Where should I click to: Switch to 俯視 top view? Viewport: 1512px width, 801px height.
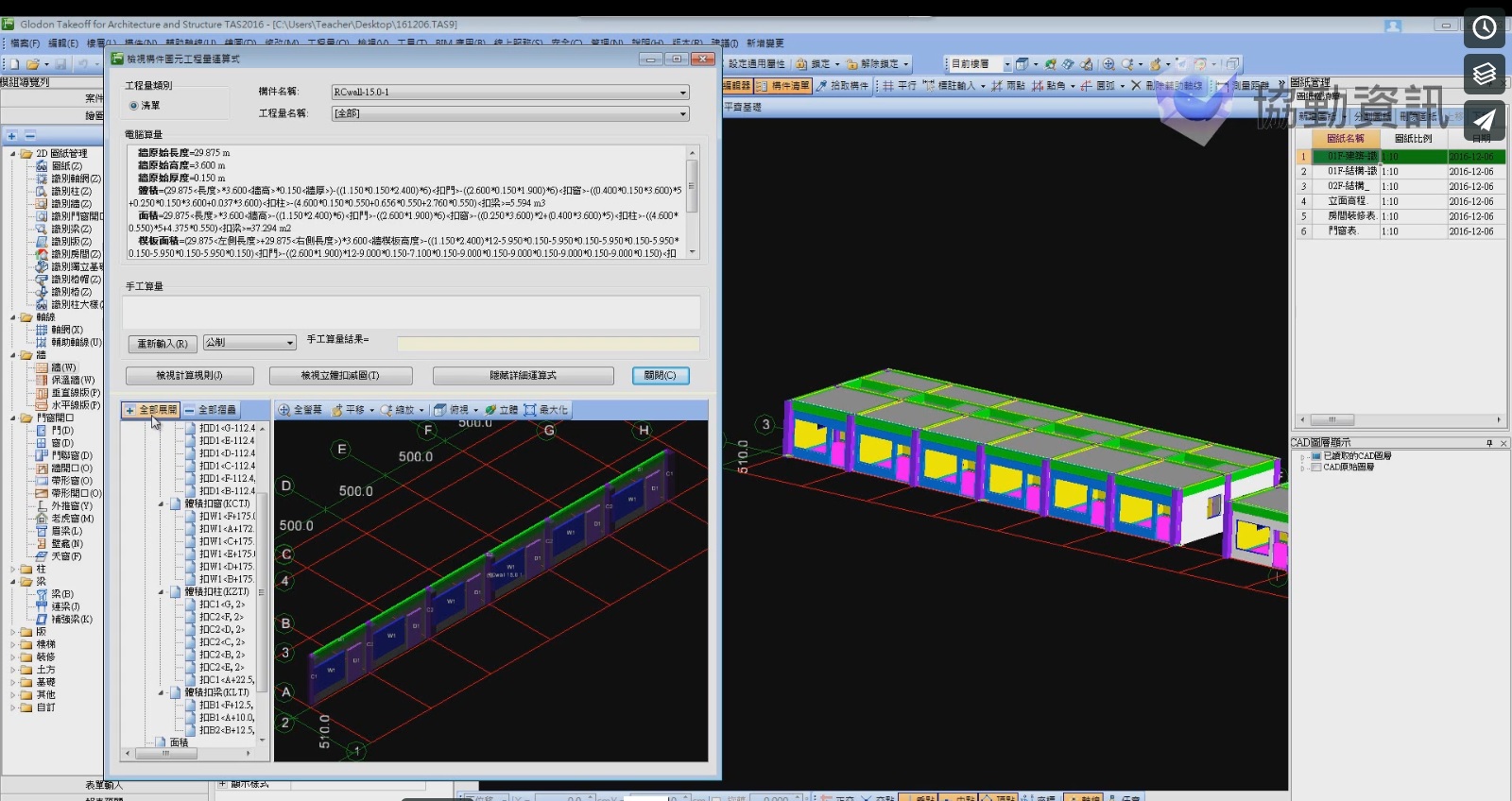(x=453, y=410)
